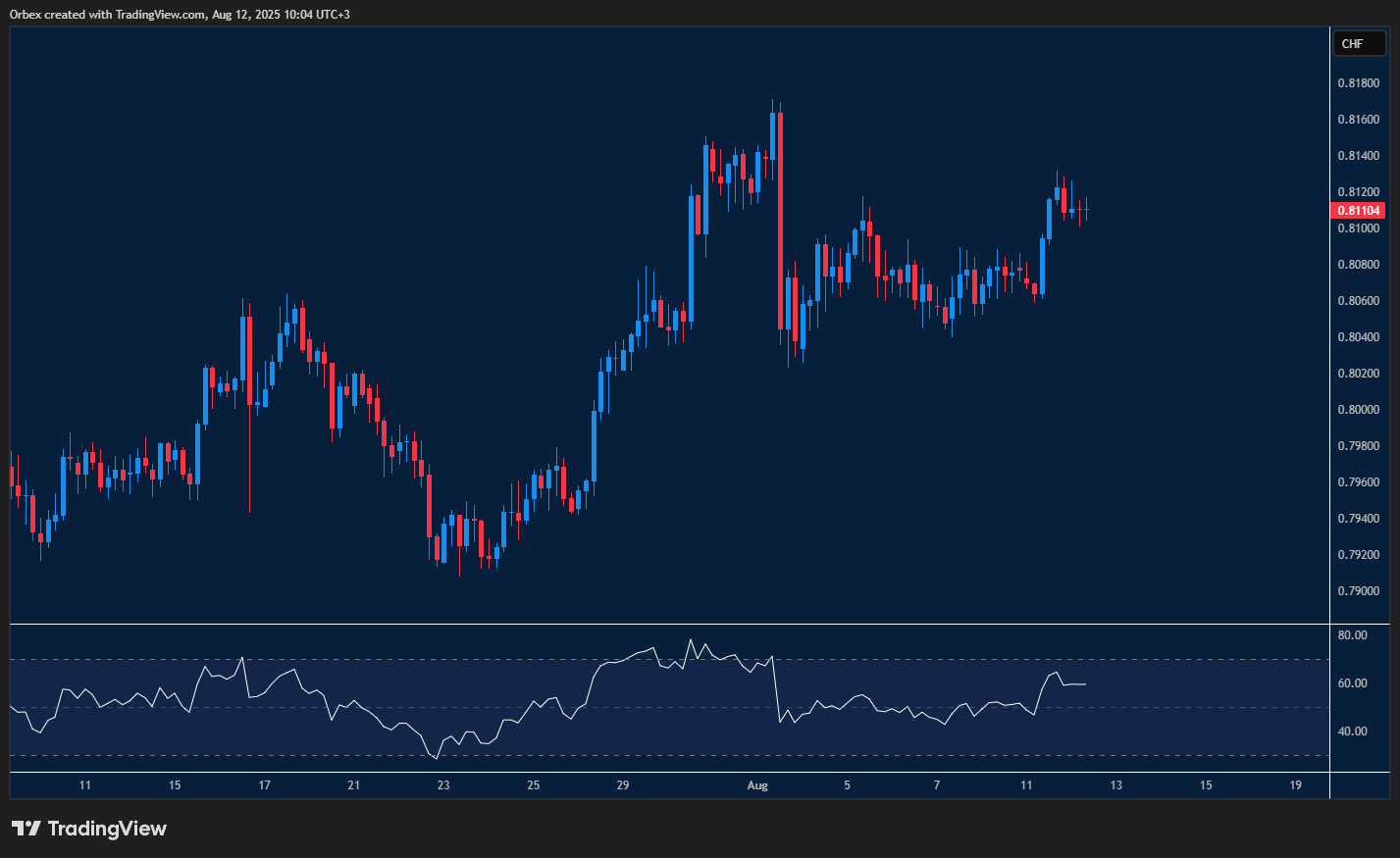The image size is (1400, 858).
Task: Click the red current price label 0.81104
Action: tap(1360, 210)
